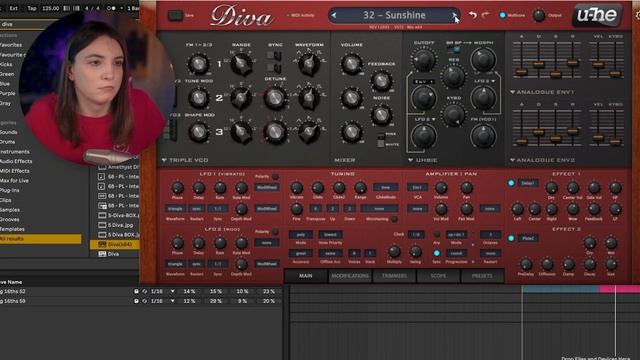640x360 pixels.
Task: Click the filter Res knob
Action: [453, 76]
